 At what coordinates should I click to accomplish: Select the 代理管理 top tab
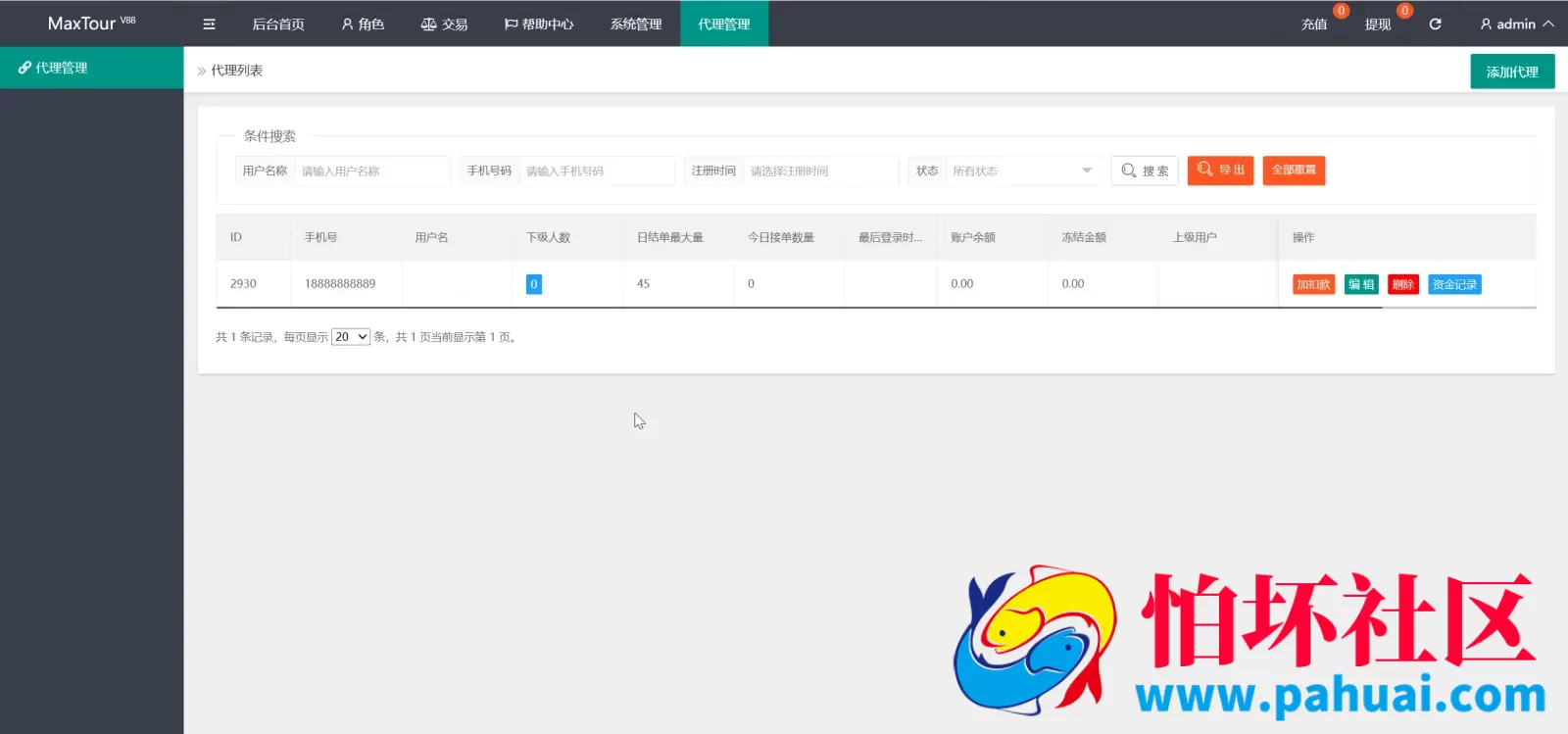pyautogui.click(x=724, y=24)
